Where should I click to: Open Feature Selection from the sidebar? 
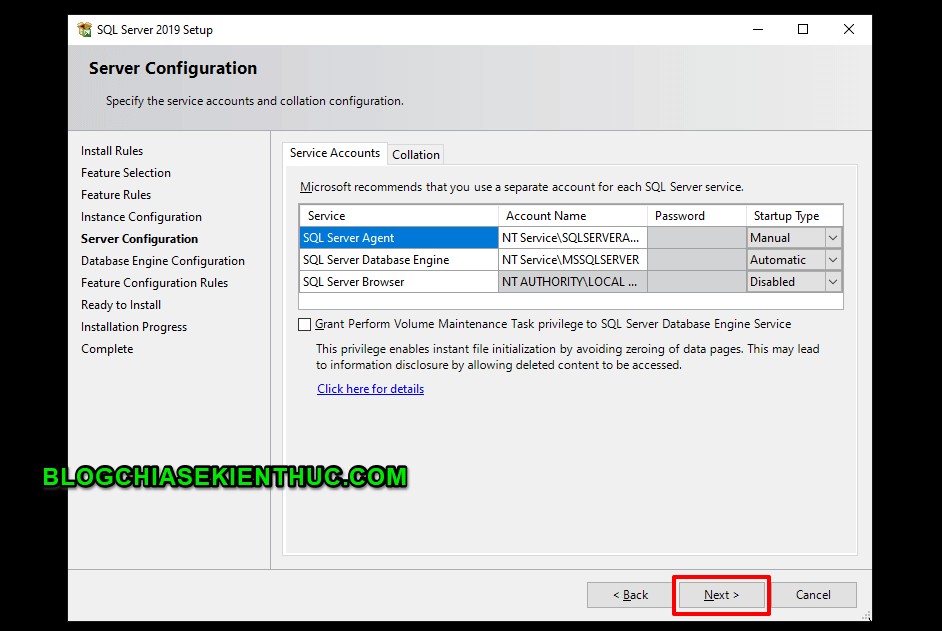pos(125,172)
